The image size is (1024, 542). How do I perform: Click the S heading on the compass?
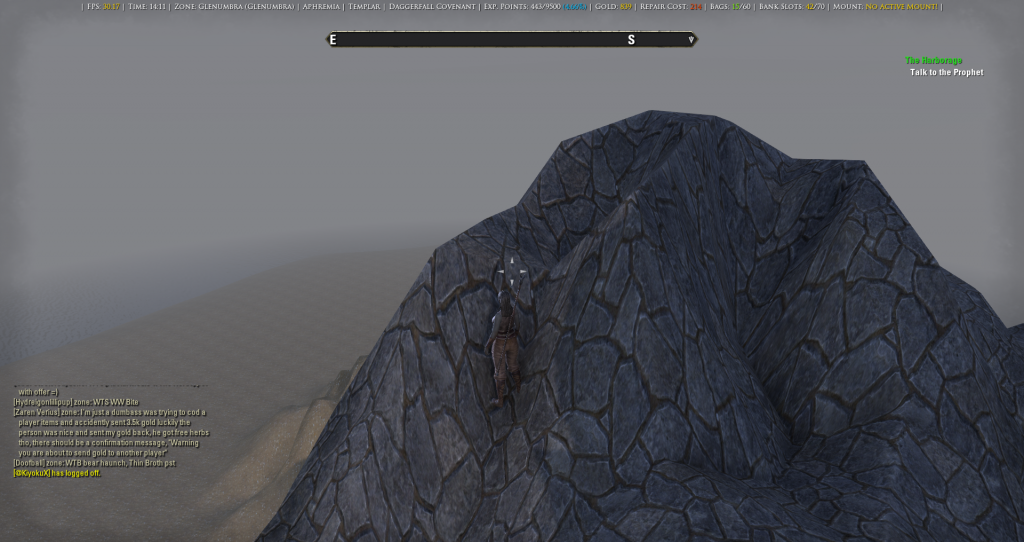(x=631, y=40)
